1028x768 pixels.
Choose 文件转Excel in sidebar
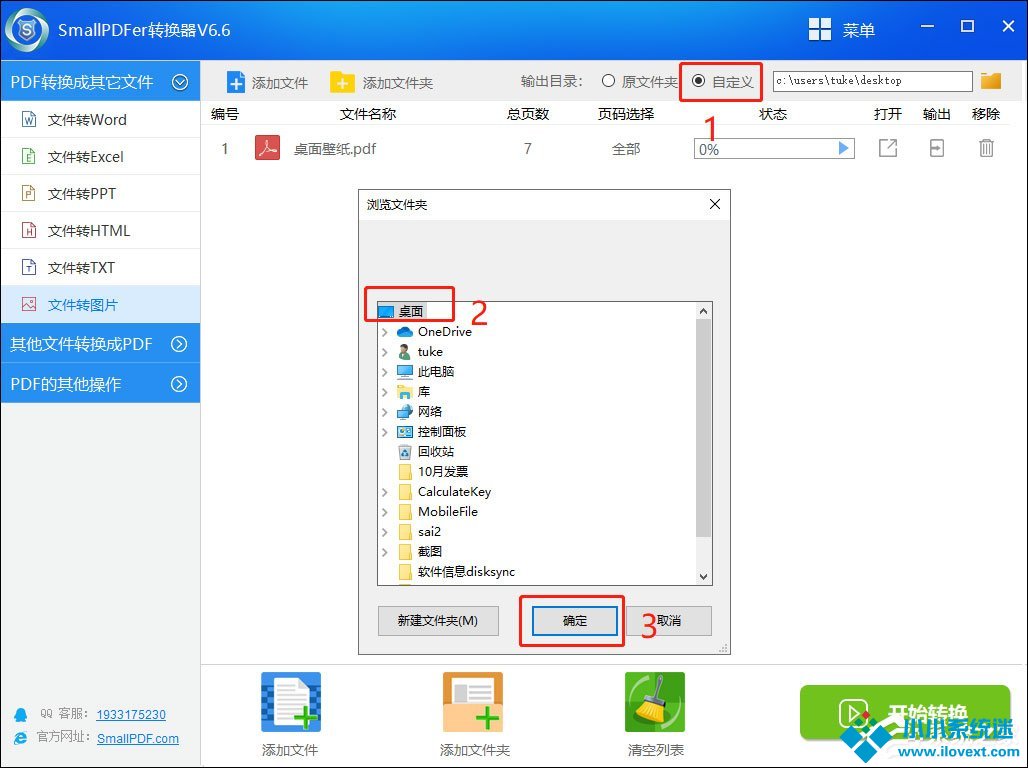[86, 157]
